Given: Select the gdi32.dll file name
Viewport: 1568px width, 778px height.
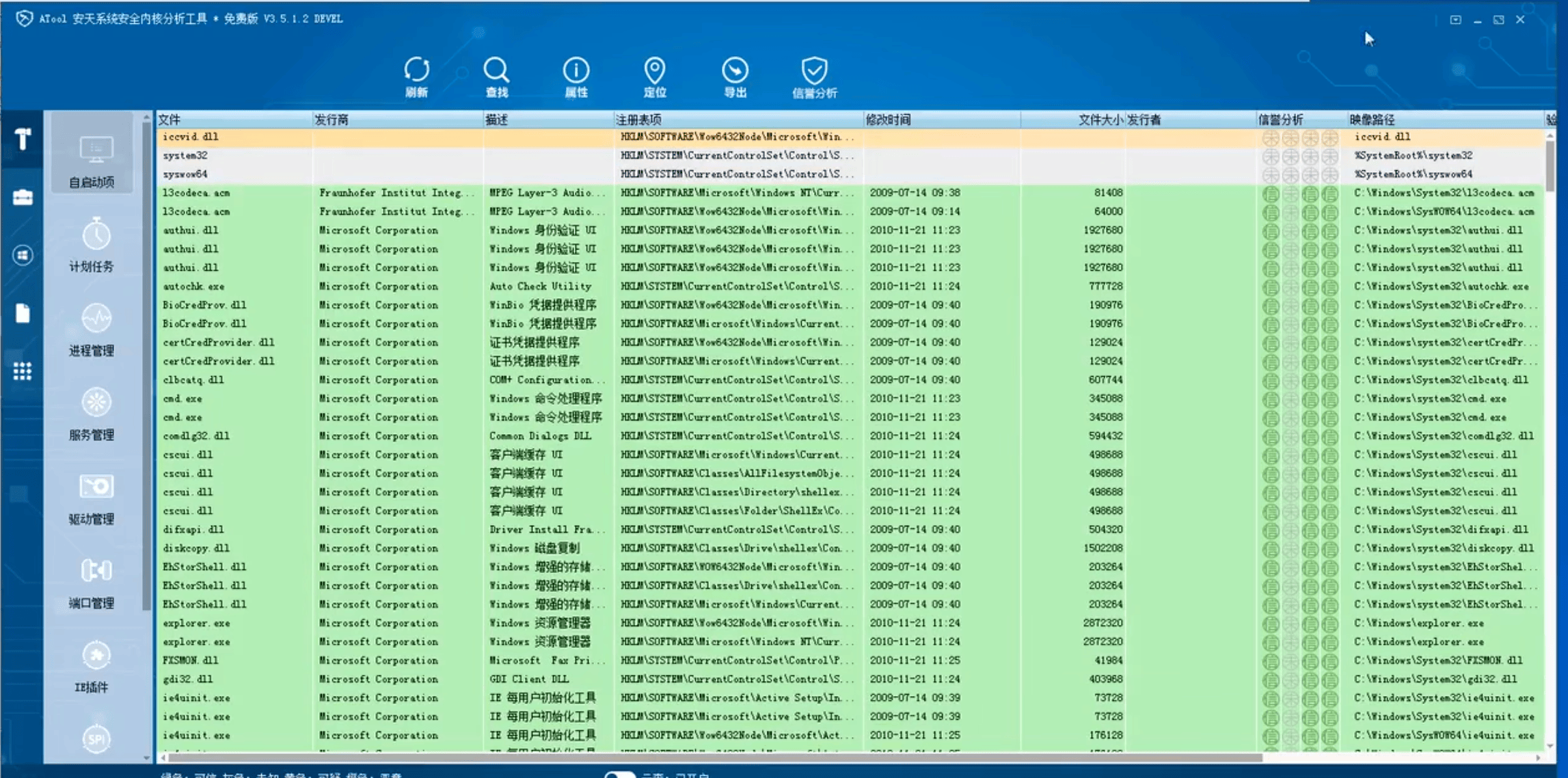Looking at the screenshot, I should (x=187, y=679).
